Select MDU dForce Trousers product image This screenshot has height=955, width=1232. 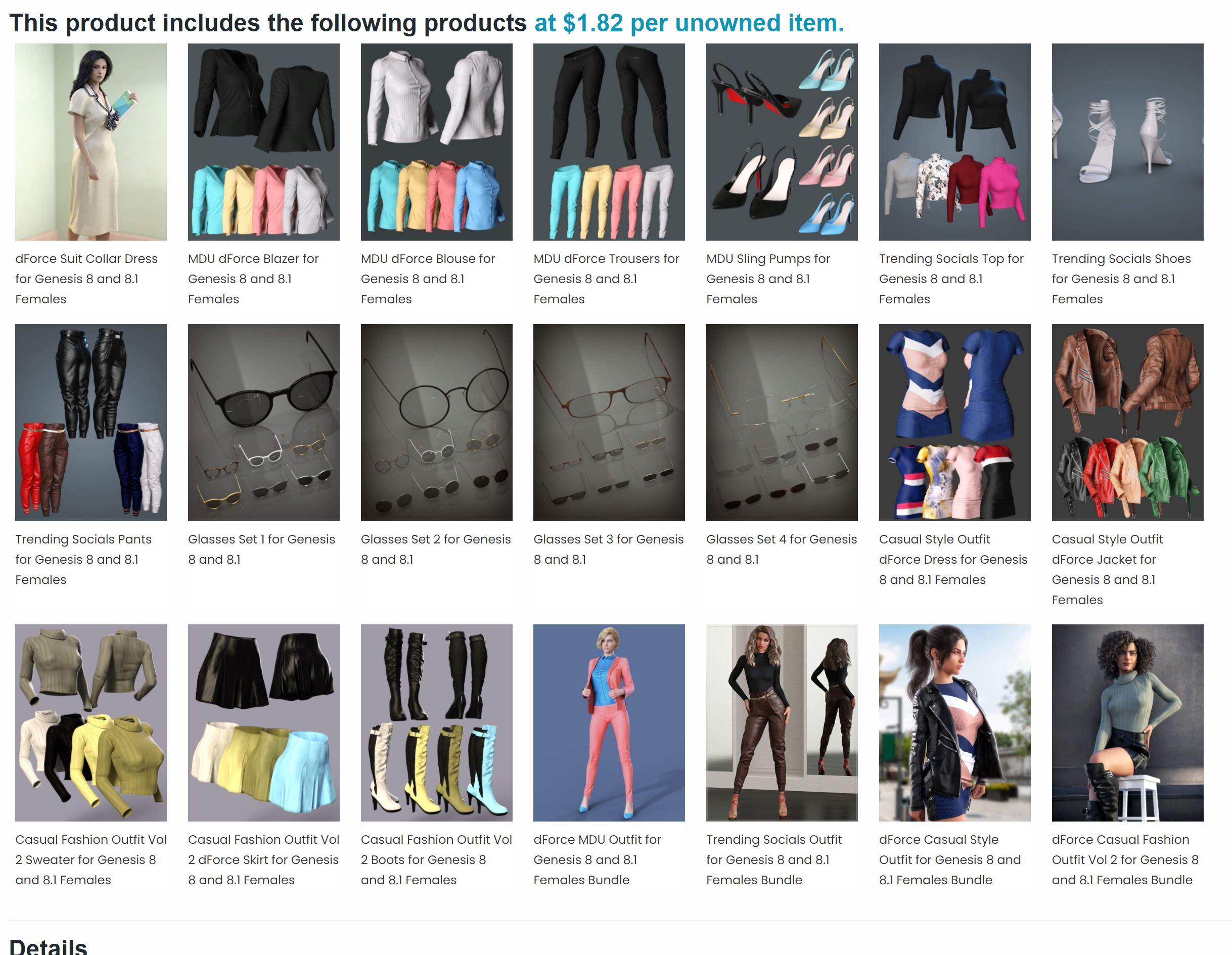coord(609,142)
